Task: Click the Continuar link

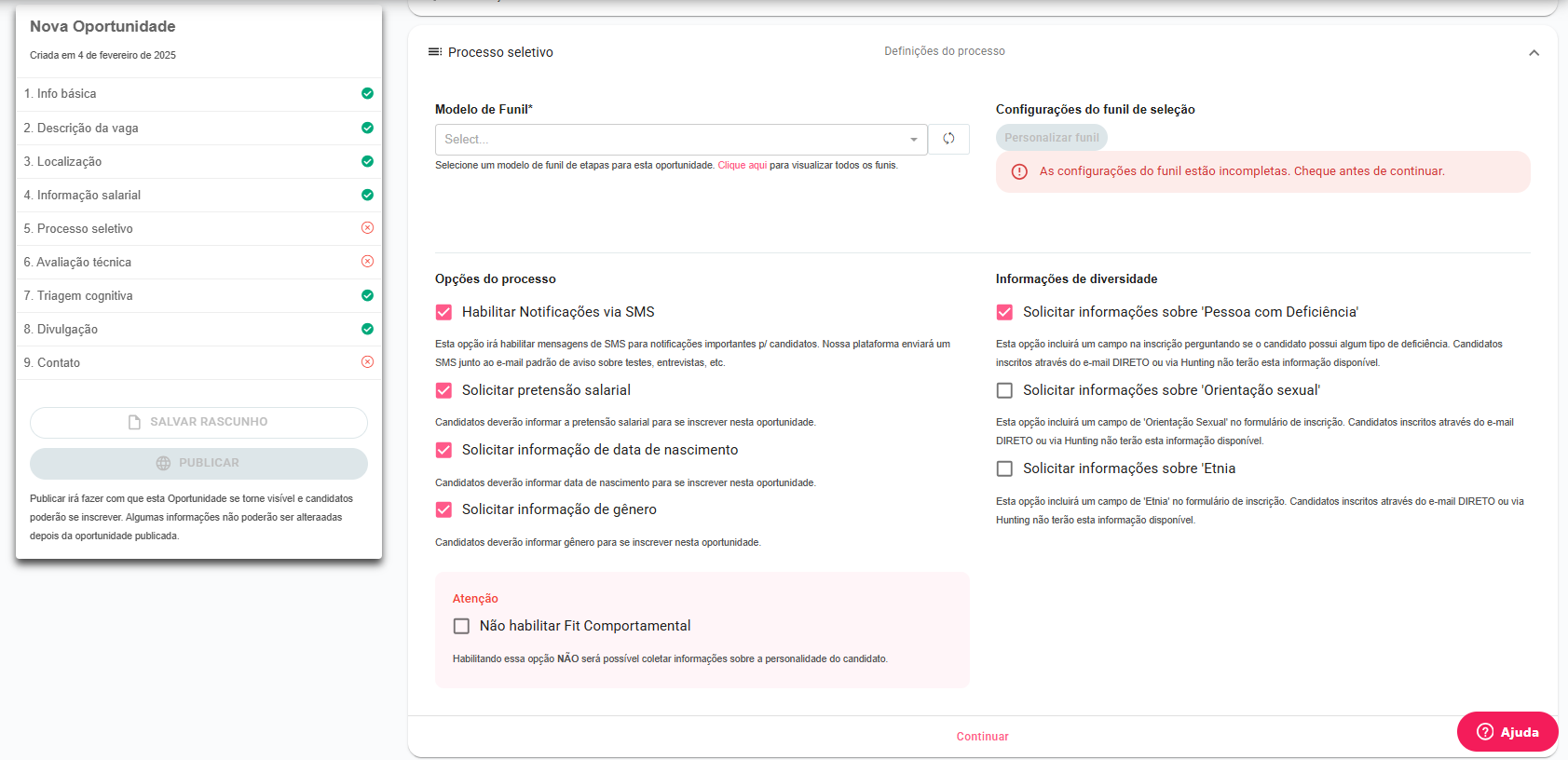Action: tap(982, 737)
